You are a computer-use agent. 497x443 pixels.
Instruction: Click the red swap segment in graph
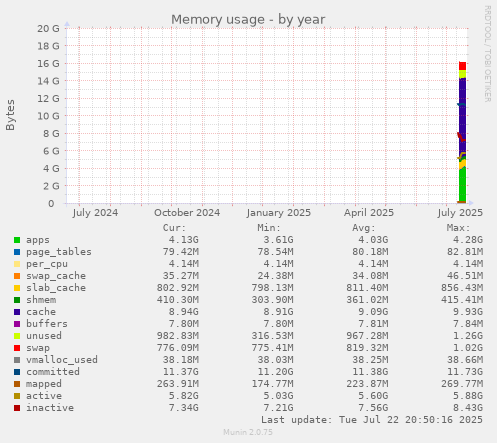point(462,66)
